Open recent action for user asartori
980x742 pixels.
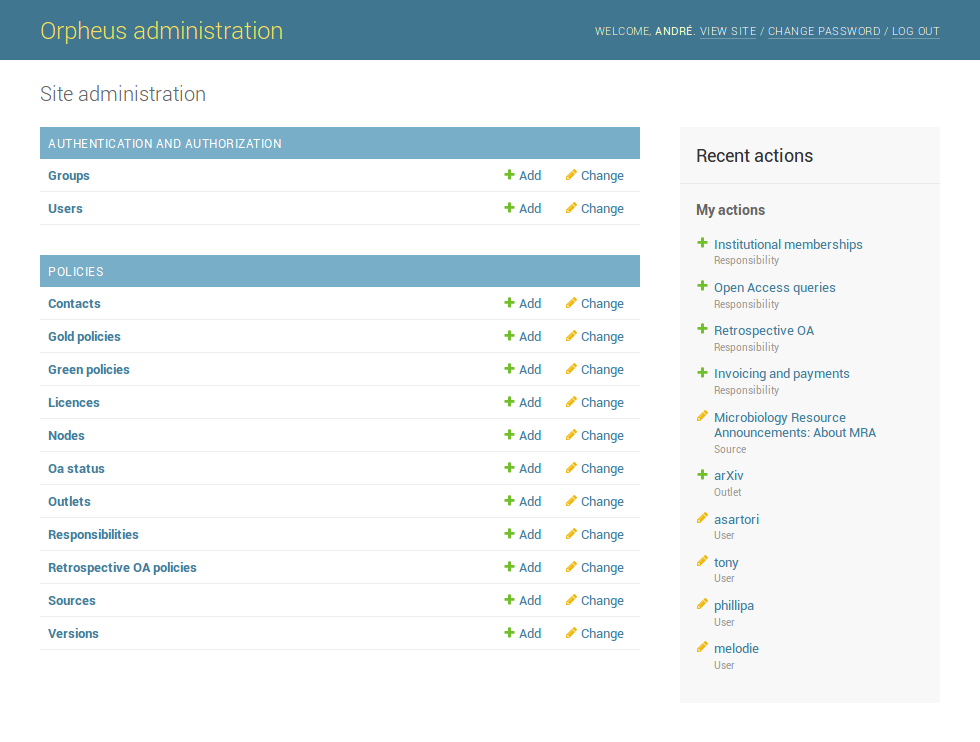click(736, 520)
